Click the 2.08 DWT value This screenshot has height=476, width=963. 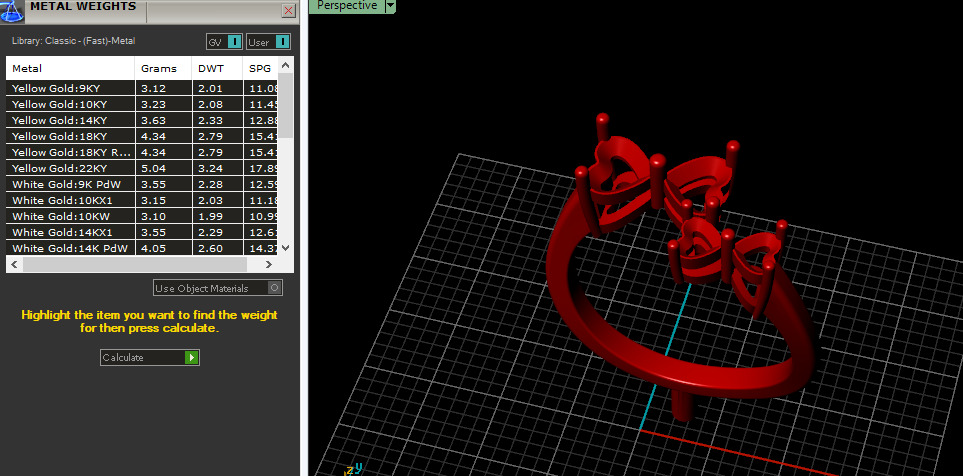pyautogui.click(x=210, y=104)
